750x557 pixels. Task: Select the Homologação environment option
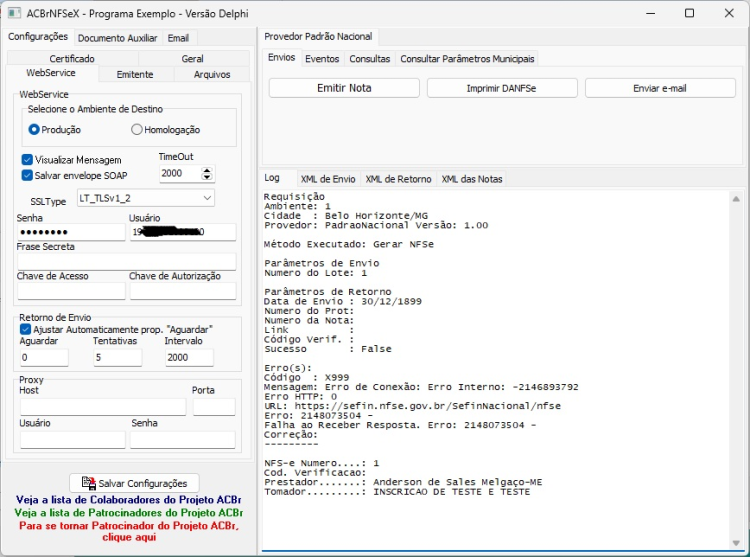pos(136,130)
